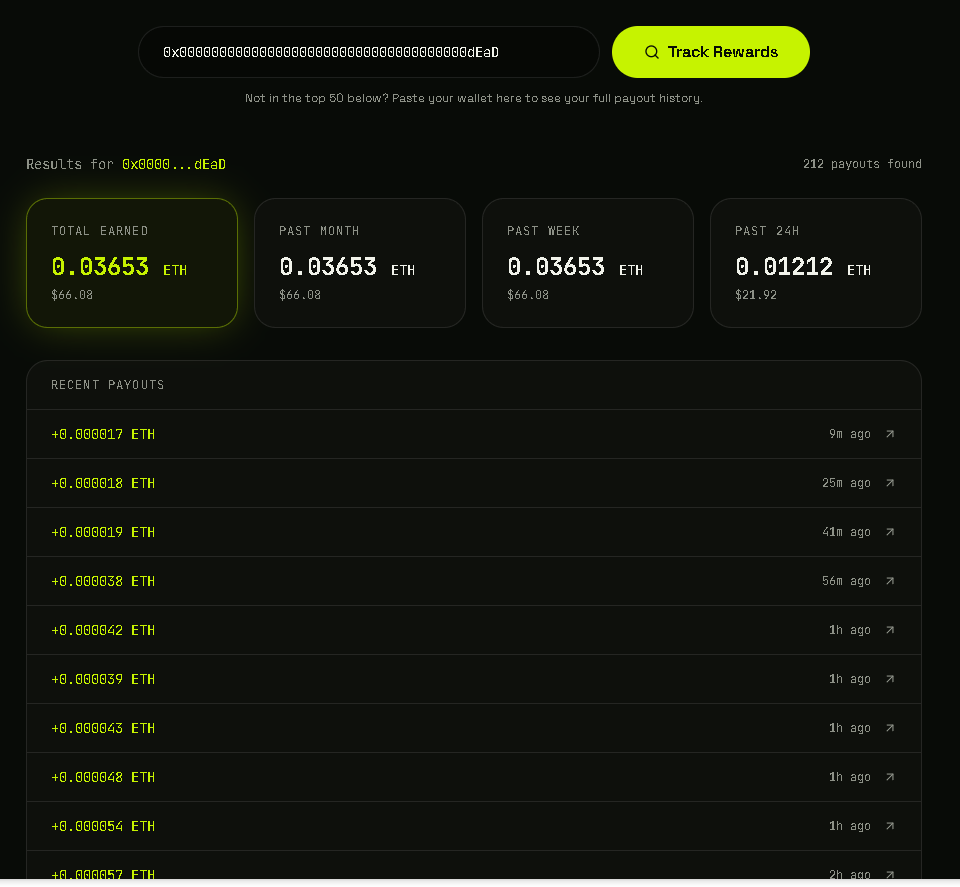Viewport: 960px width, 887px height.
Task: Click the +0.000018 ETH amount
Action: click(103, 483)
